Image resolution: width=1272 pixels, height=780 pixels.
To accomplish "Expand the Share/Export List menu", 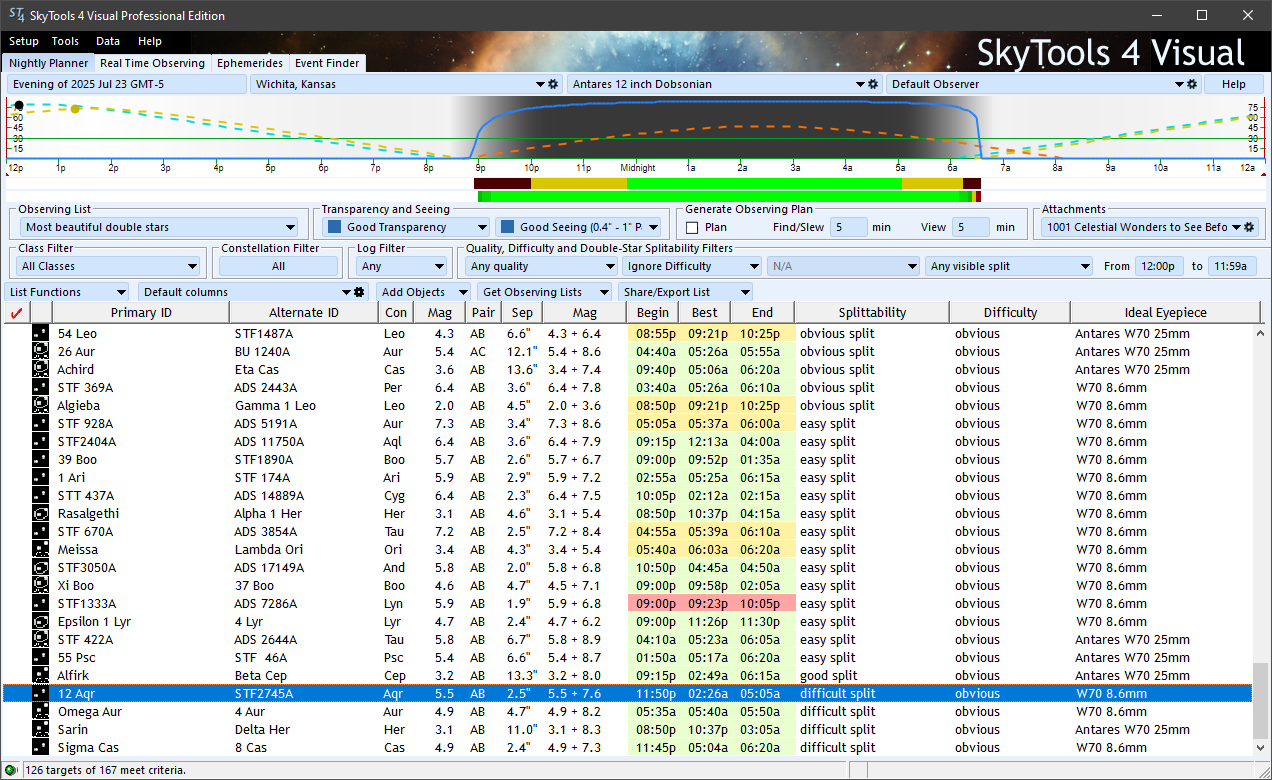I will pyautogui.click(x=685, y=292).
